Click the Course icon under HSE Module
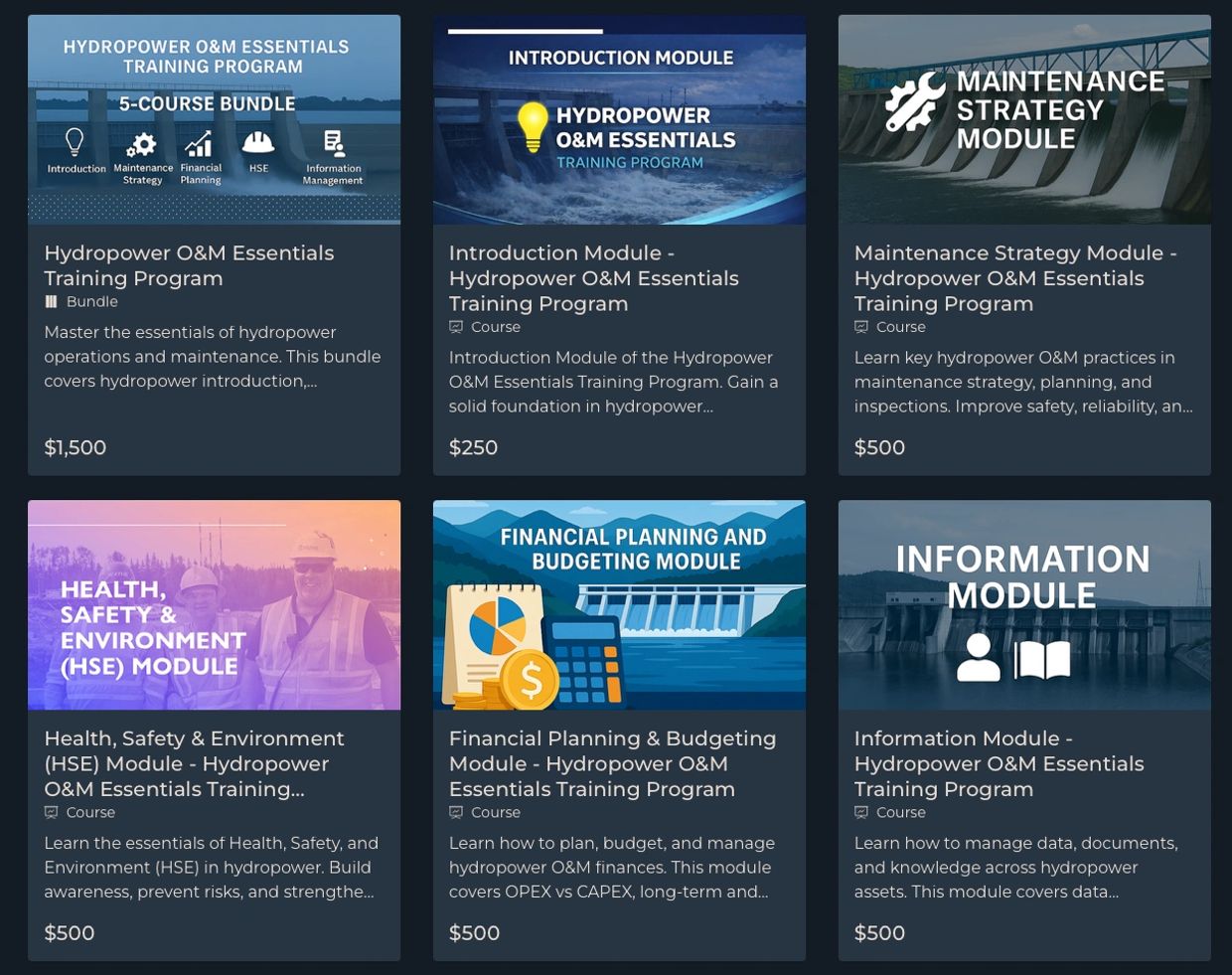Screen dimensions: 1232x975 coord(51,812)
